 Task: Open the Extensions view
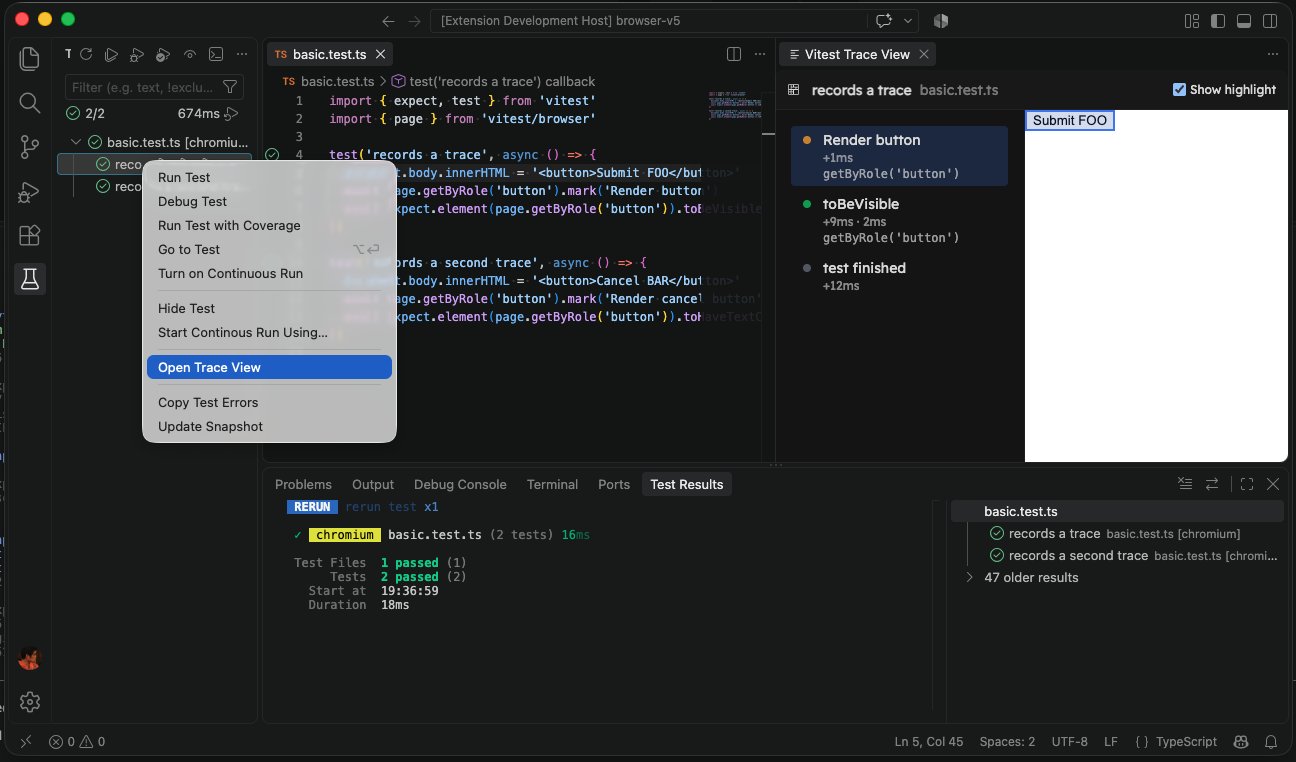coord(30,236)
